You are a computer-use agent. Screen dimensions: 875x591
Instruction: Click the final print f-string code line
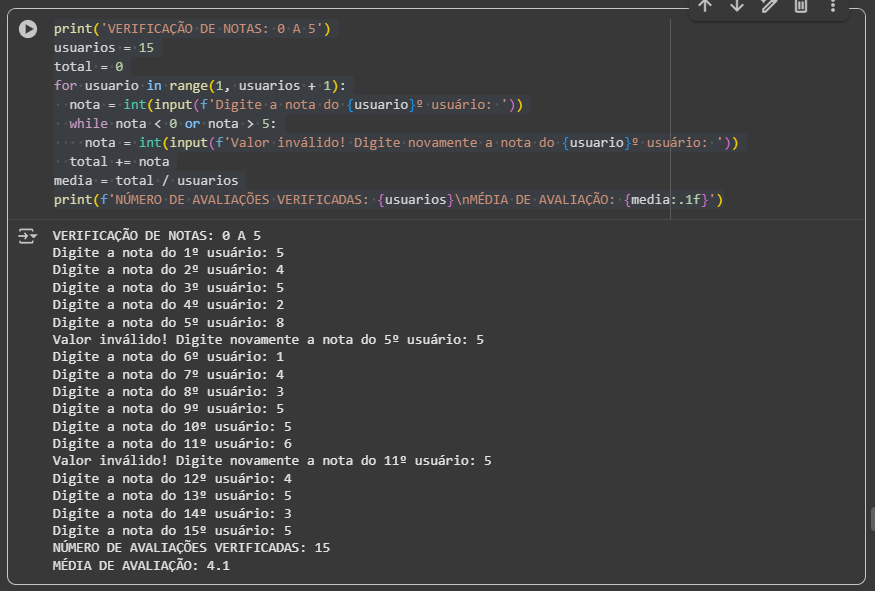388,199
